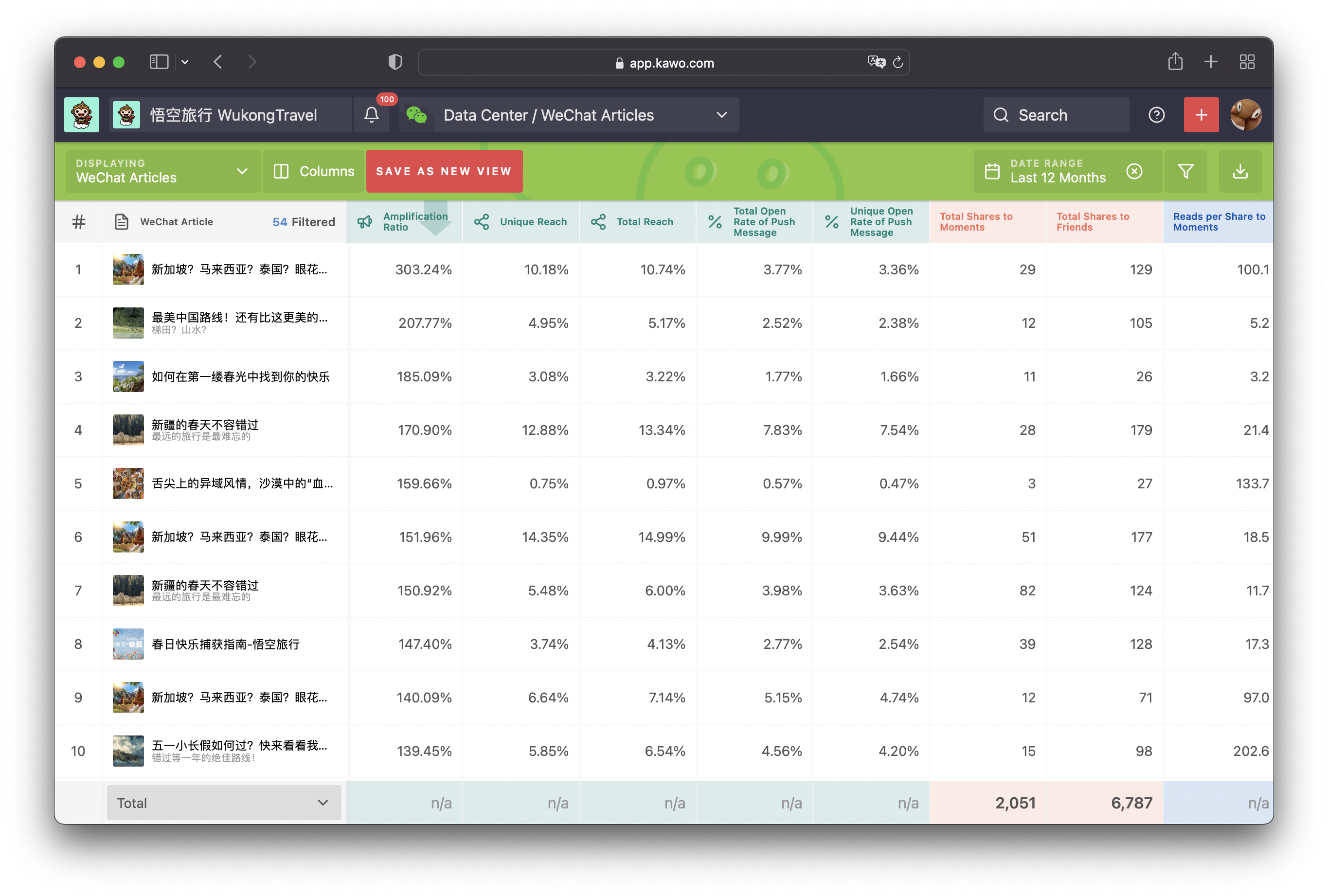1328x896 pixels.
Task: Click the sort arrow under Amplification Ratio
Action: (x=436, y=225)
